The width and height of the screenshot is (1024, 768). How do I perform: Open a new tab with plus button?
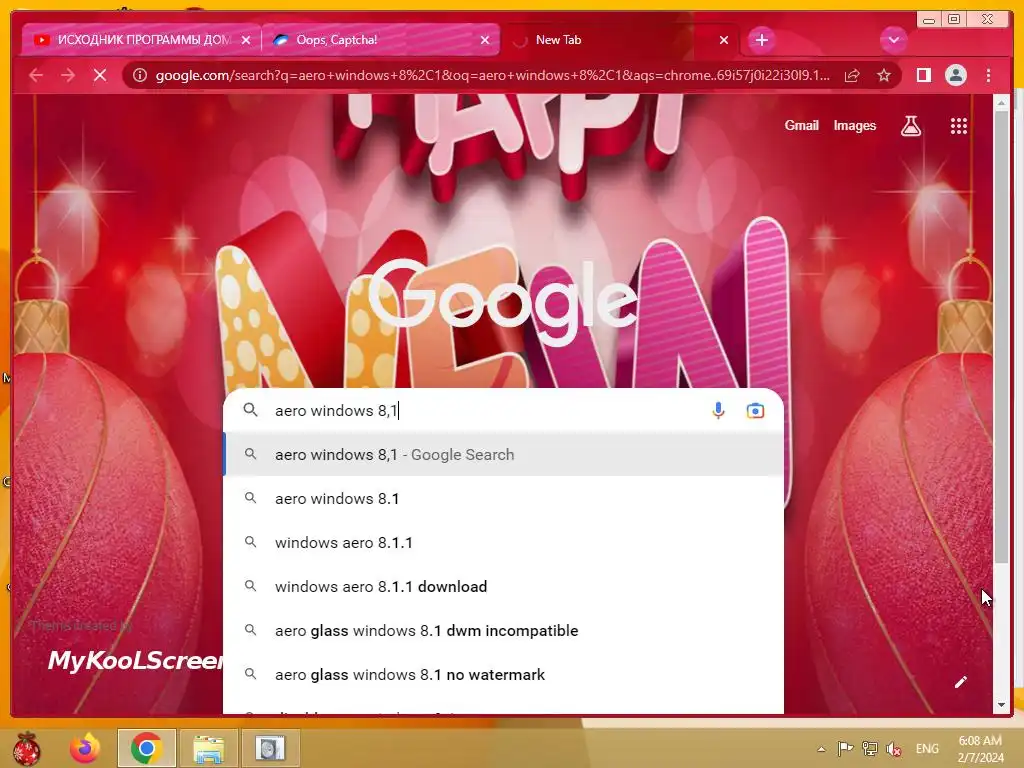click(x=761, y=40)
